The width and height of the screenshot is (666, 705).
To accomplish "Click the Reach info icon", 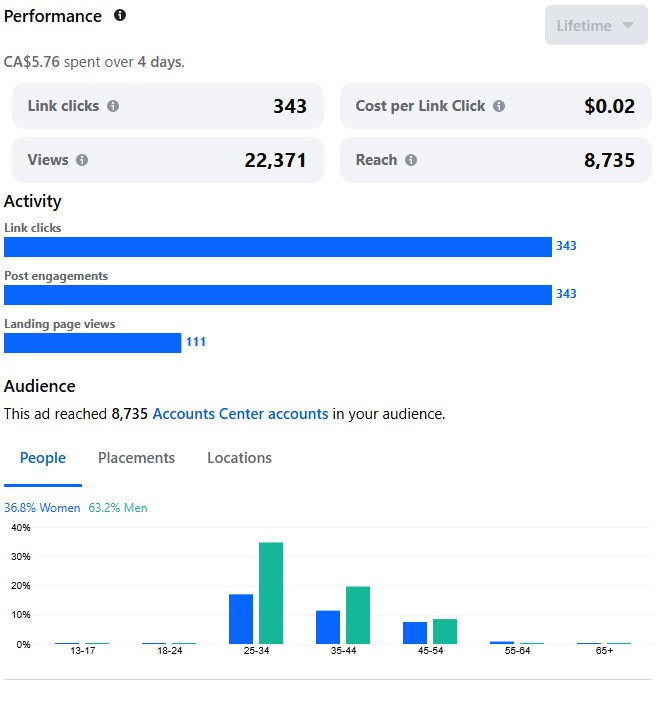I will 411,160.
